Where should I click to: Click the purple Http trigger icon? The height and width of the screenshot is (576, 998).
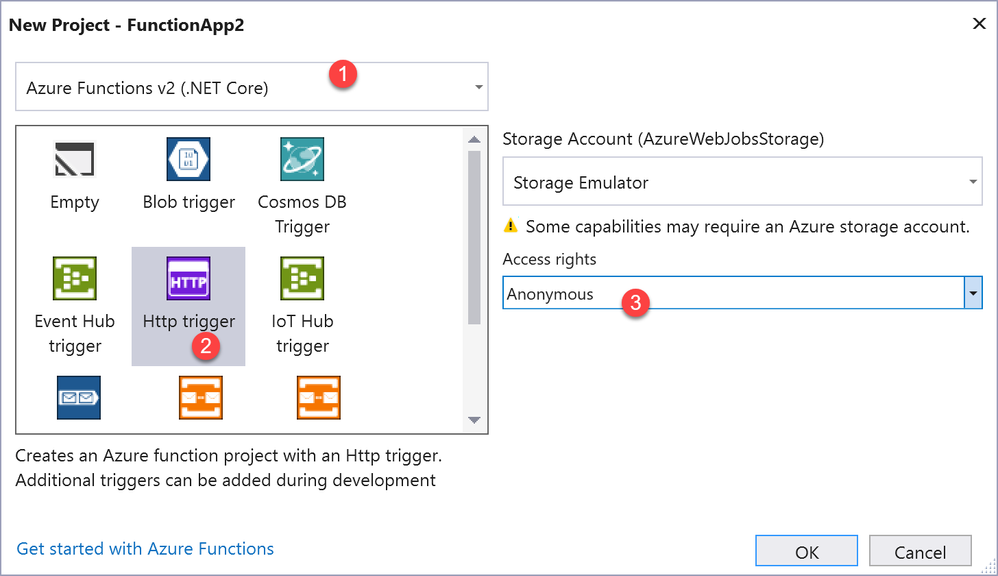click(188, 279)
